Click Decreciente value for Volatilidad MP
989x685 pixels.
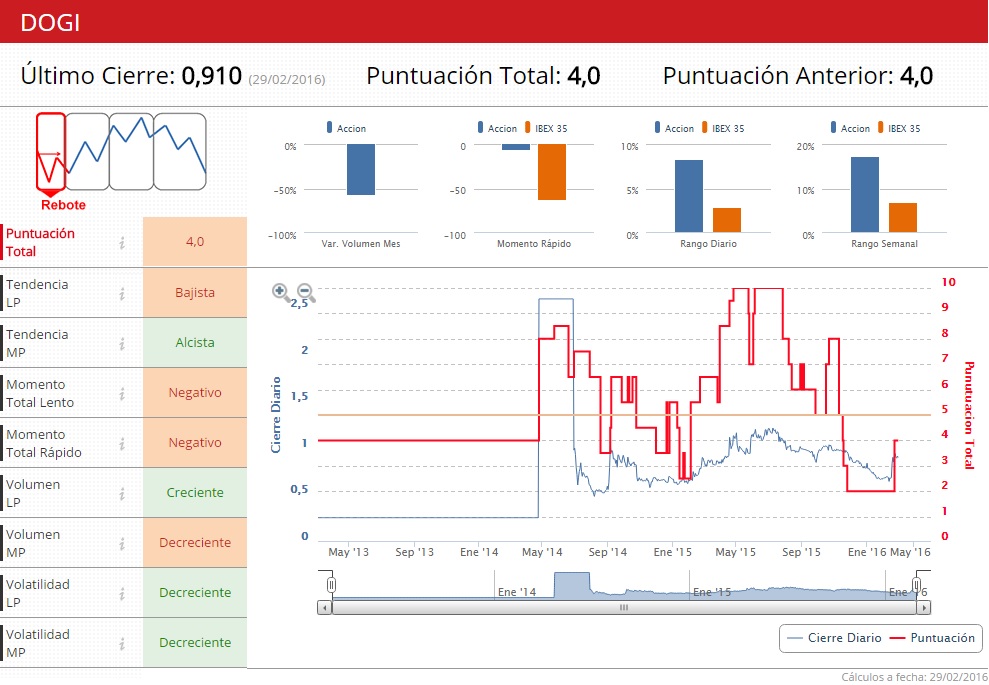tap(195, 643)
